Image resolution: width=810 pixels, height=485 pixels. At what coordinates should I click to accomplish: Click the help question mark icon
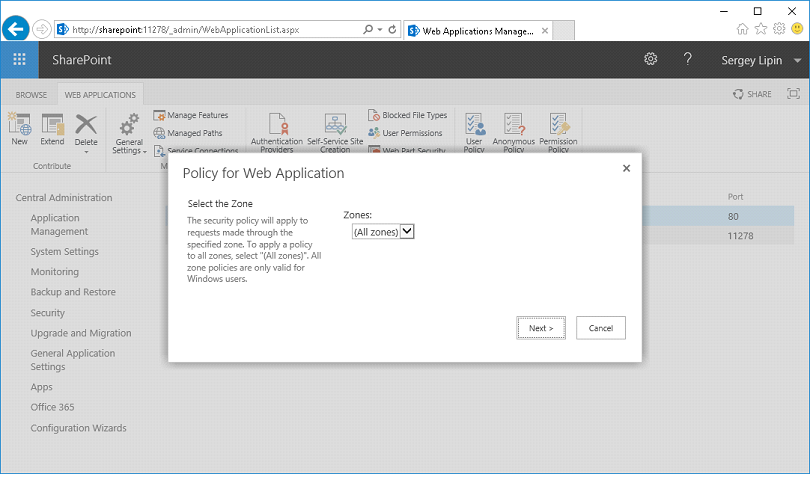(688, 59)
